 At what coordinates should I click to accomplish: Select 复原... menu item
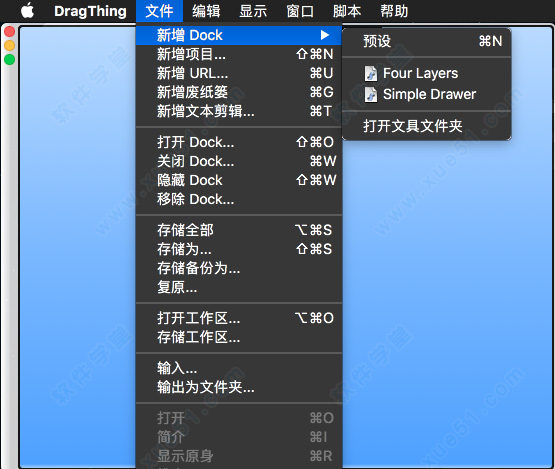(239, 287)
